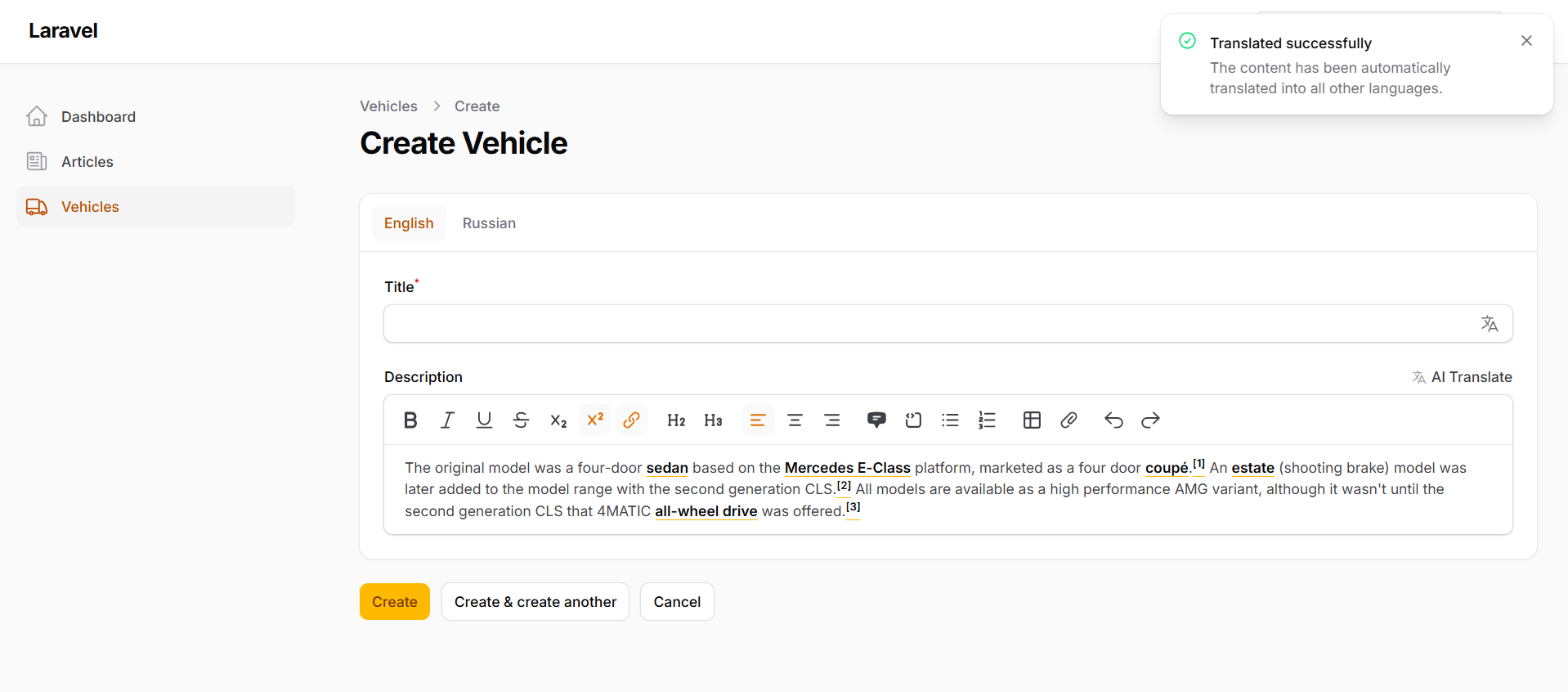Switch to the Russian tab

(x=489, y=223)
